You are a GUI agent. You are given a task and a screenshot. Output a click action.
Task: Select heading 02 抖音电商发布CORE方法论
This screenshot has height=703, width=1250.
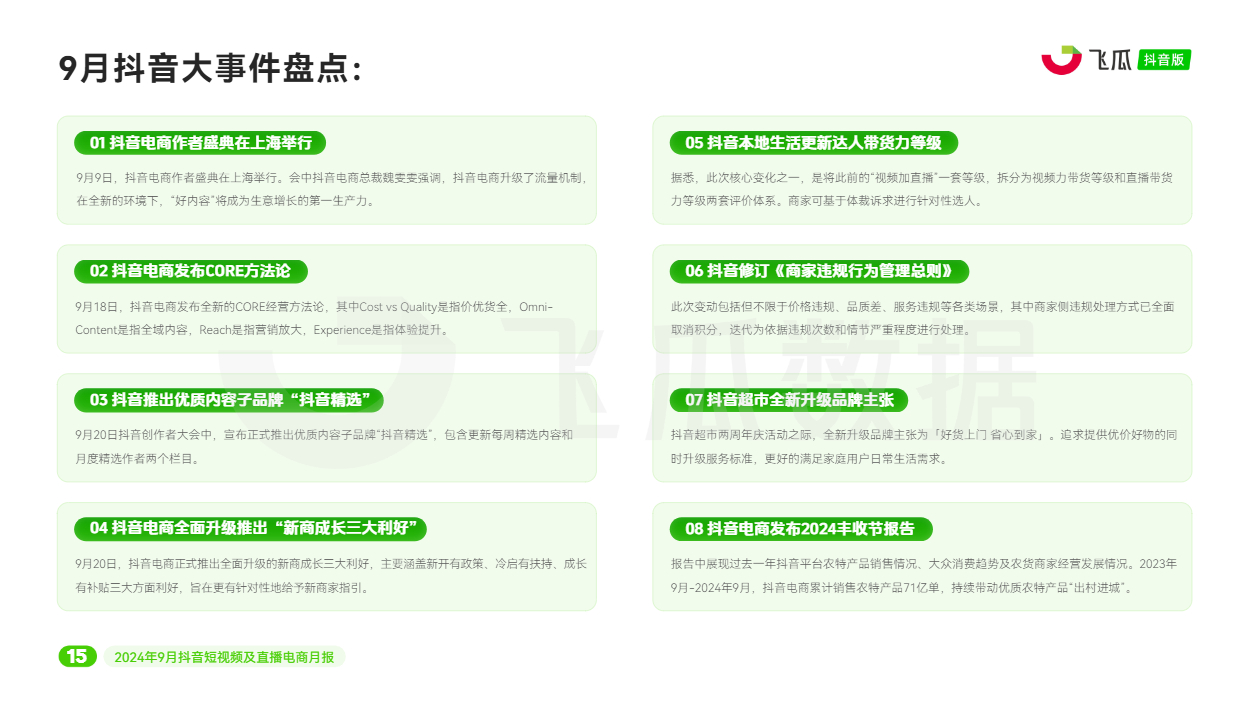point(190,271)
